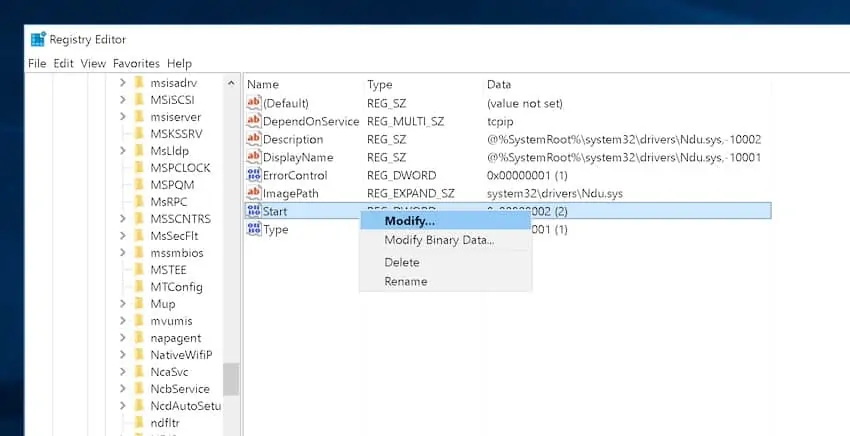The width and height of the screenshot is (850, 436).
Task: Click the MSKSSRV folder icon
Action: 139,133
